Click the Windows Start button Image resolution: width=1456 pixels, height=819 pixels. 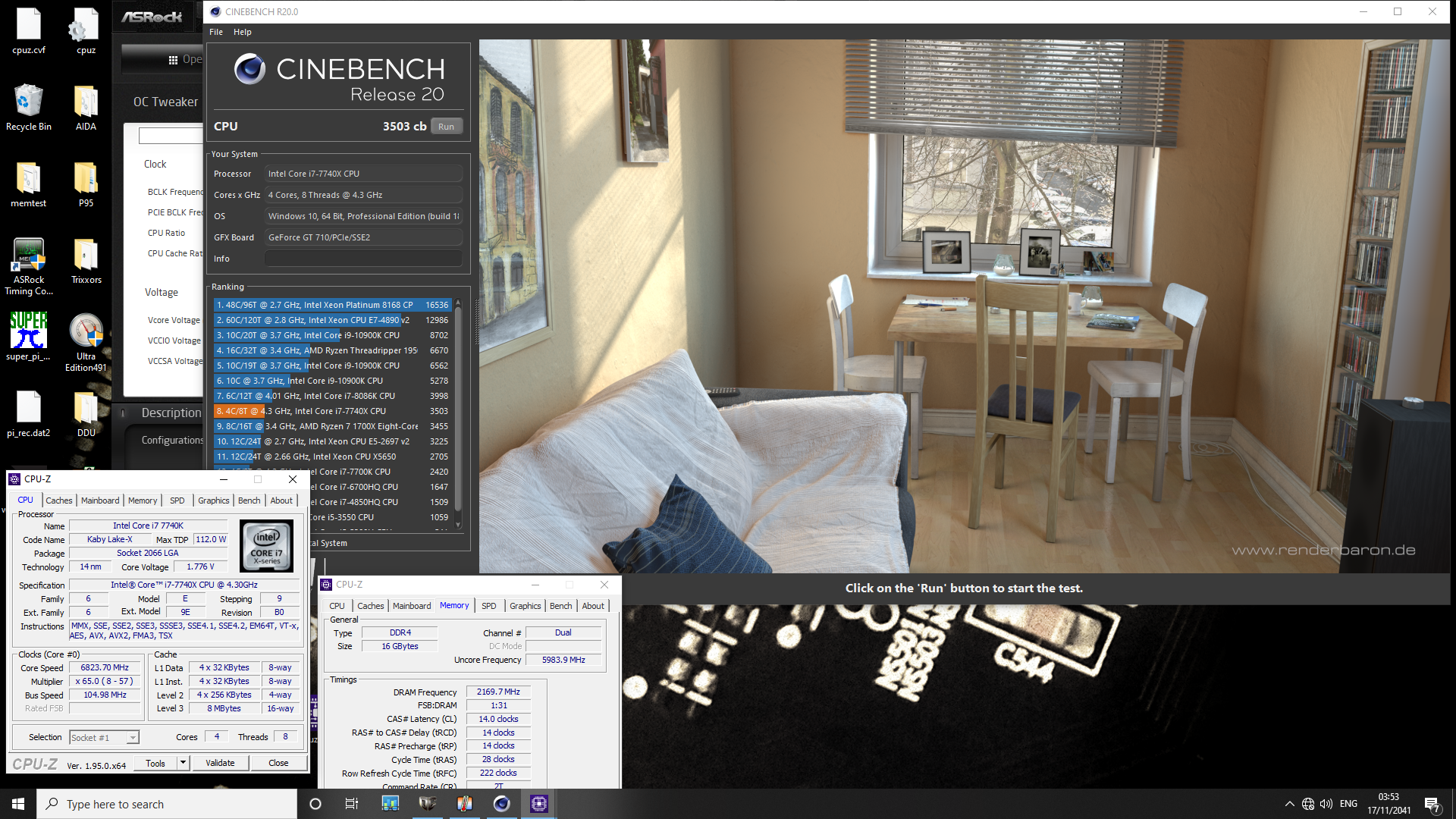pyautogui.click(x=18, y=804)
